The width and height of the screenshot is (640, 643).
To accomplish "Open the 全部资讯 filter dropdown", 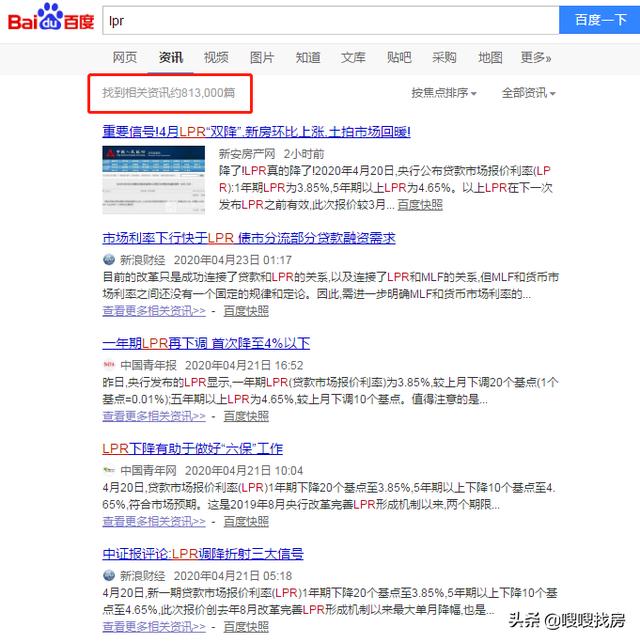I will tap(528, 93).
